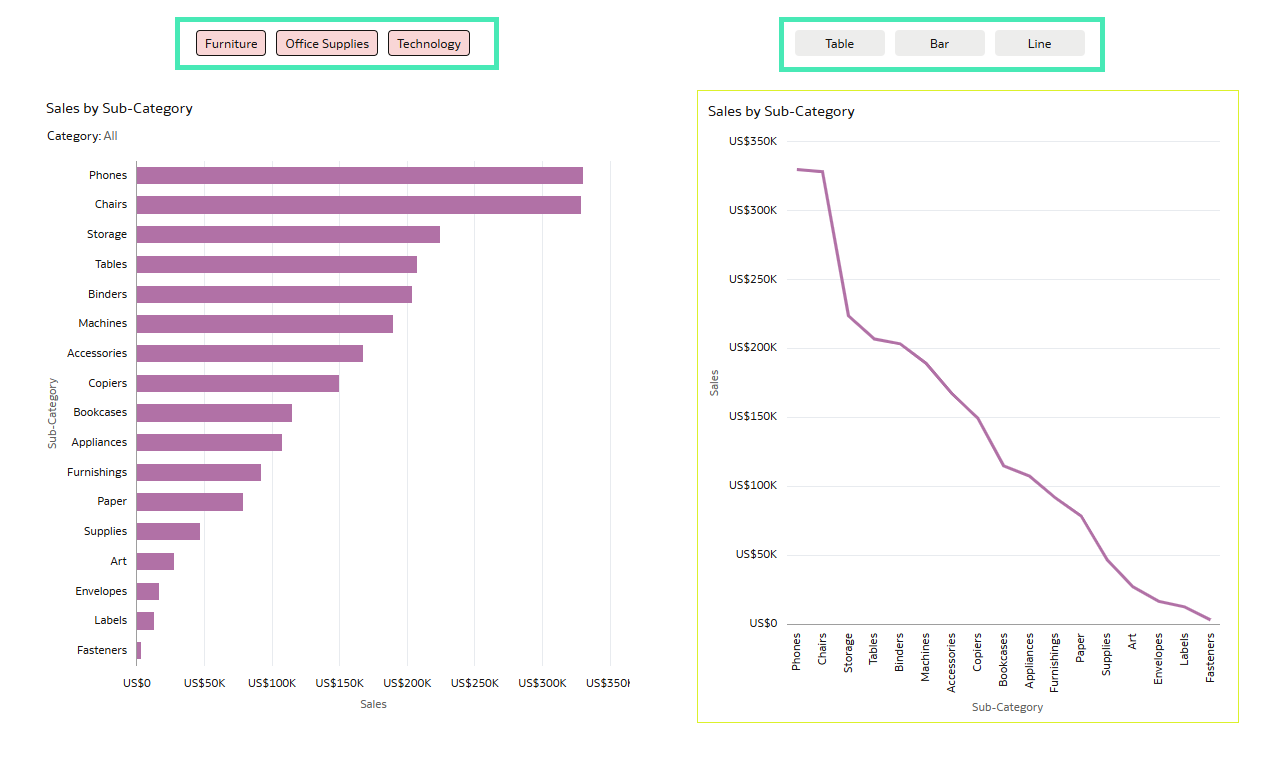Click the 'Category: All' filter label
This screenshot has width=1278, height=758.
(82, 136)
